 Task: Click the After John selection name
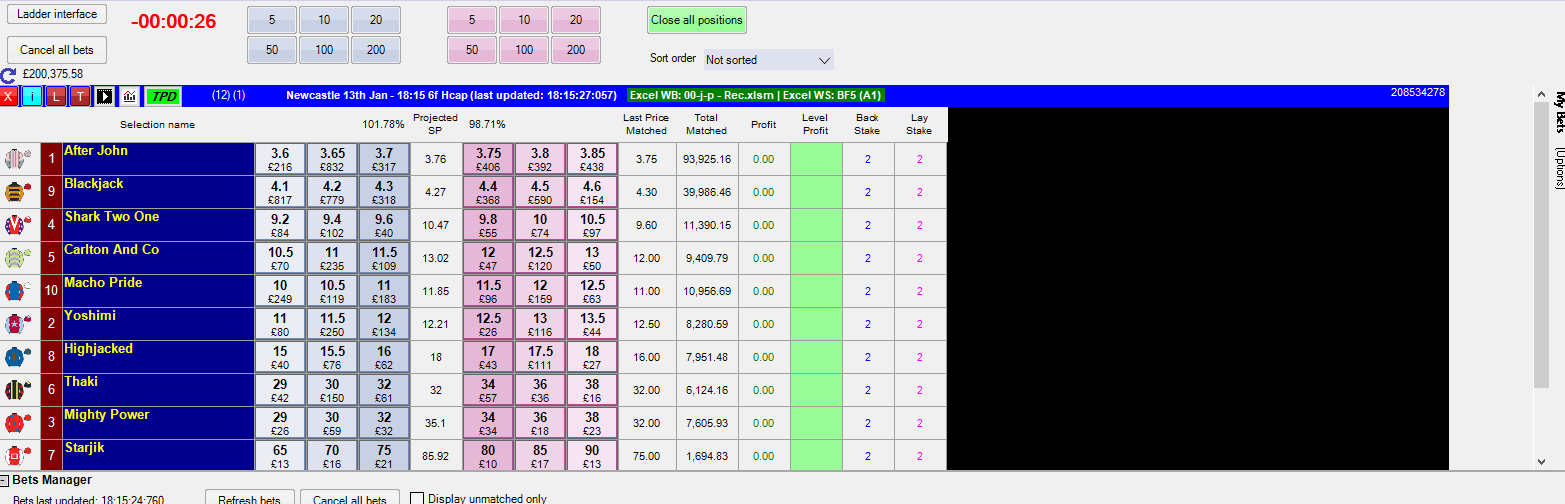(x=96, y=151)
